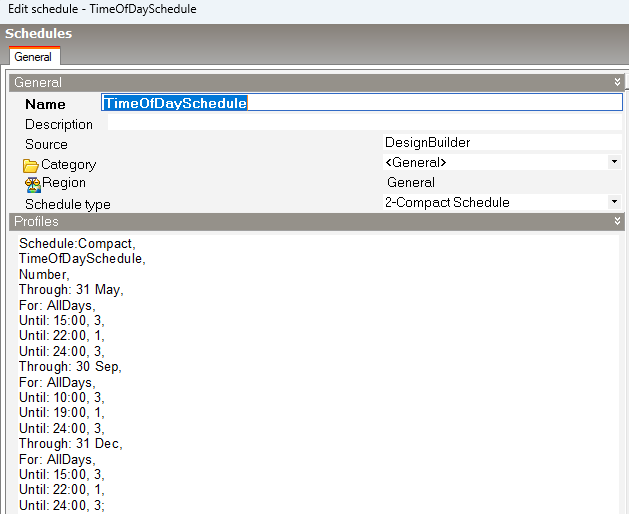629x514 pixels.
Task: Click the Schedule:Compact line in Profiles
Action: [x=77, y=243]
